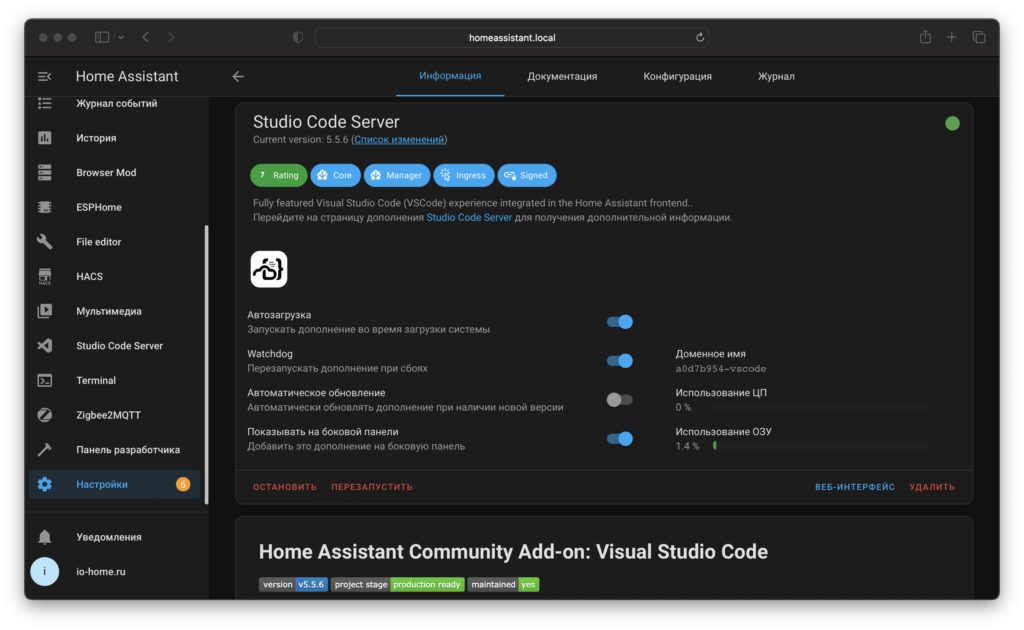Image resolution: width=1024 pixels, height=630 pixels.
Task: Click ПЕРЕЗАПУСТИТЬ to restart add-on
Action: (372, 487)
